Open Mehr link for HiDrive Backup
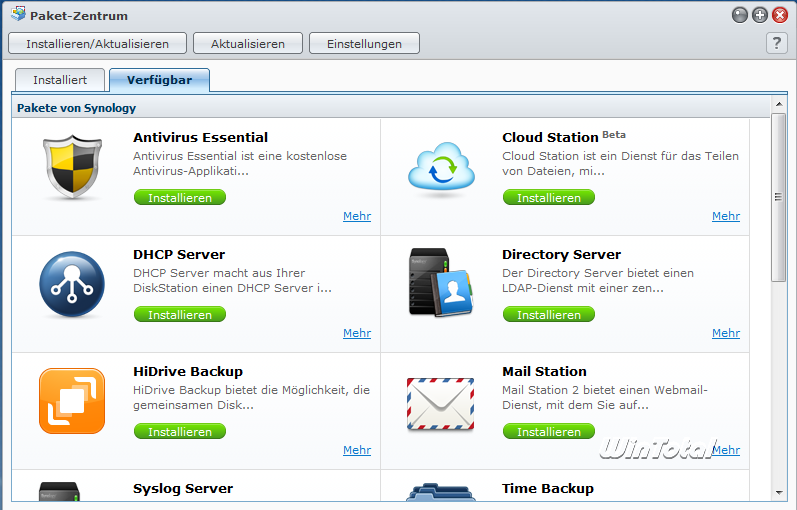The height and width of the screenshot is (510, 797). pos(357,450)
